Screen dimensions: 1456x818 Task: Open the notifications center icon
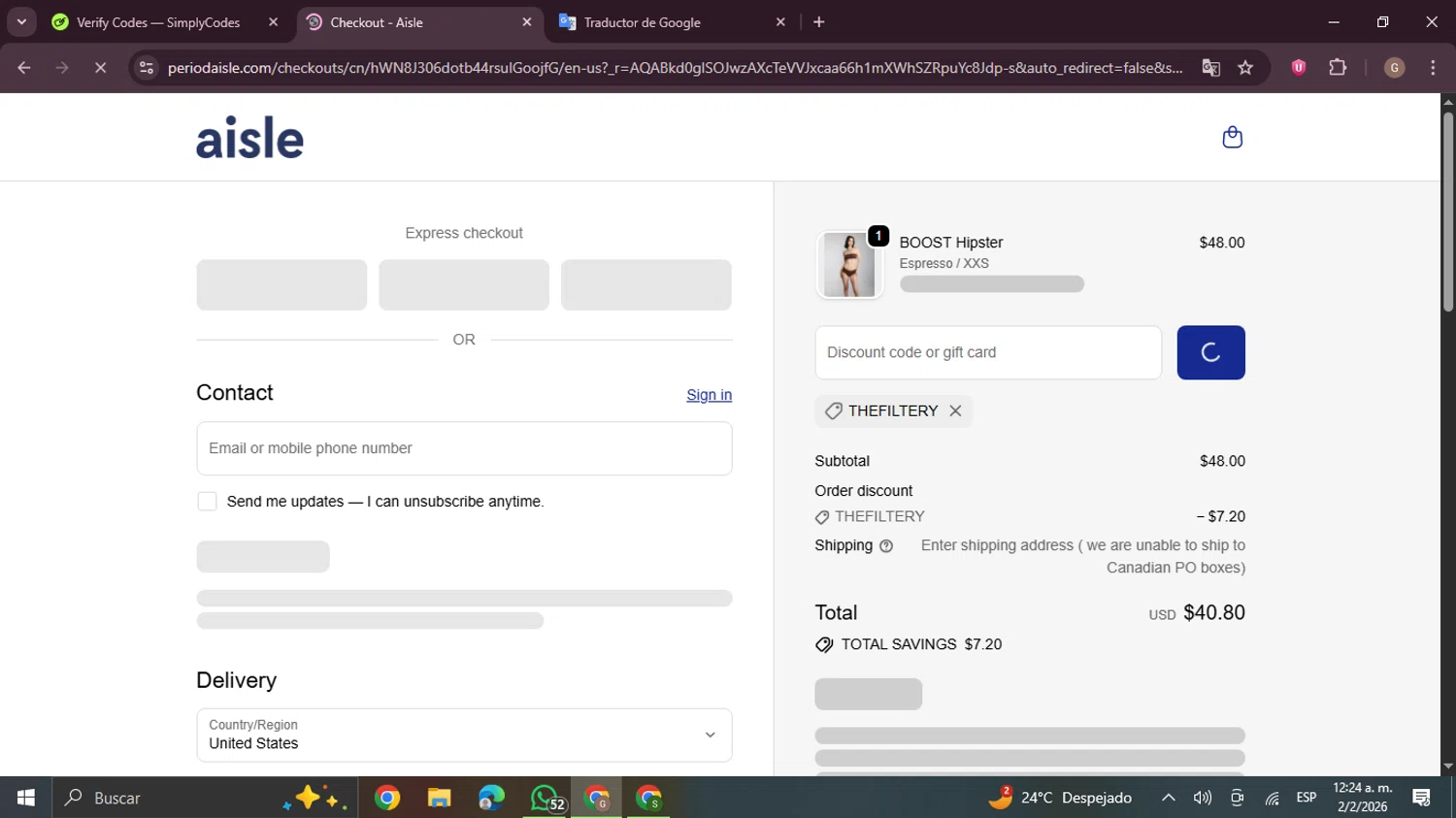pyautogui.click(x=1422, y=798)
